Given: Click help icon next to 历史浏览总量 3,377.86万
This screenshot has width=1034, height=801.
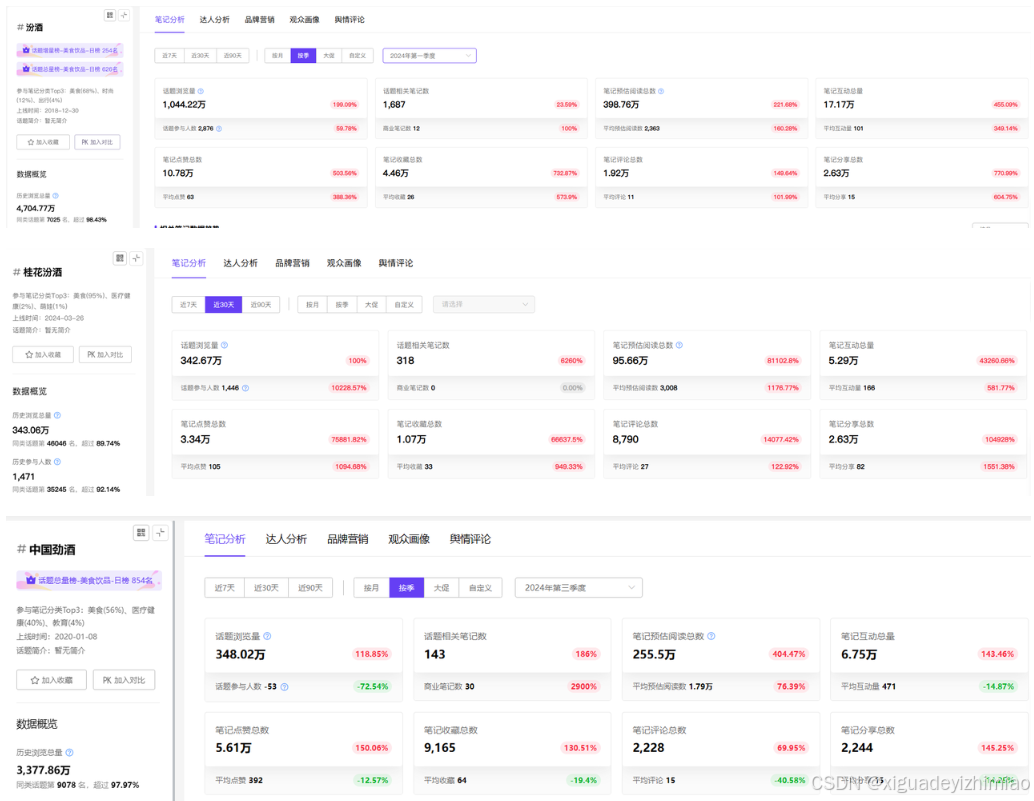Looking at the screenshot, I should pos(69,752).
